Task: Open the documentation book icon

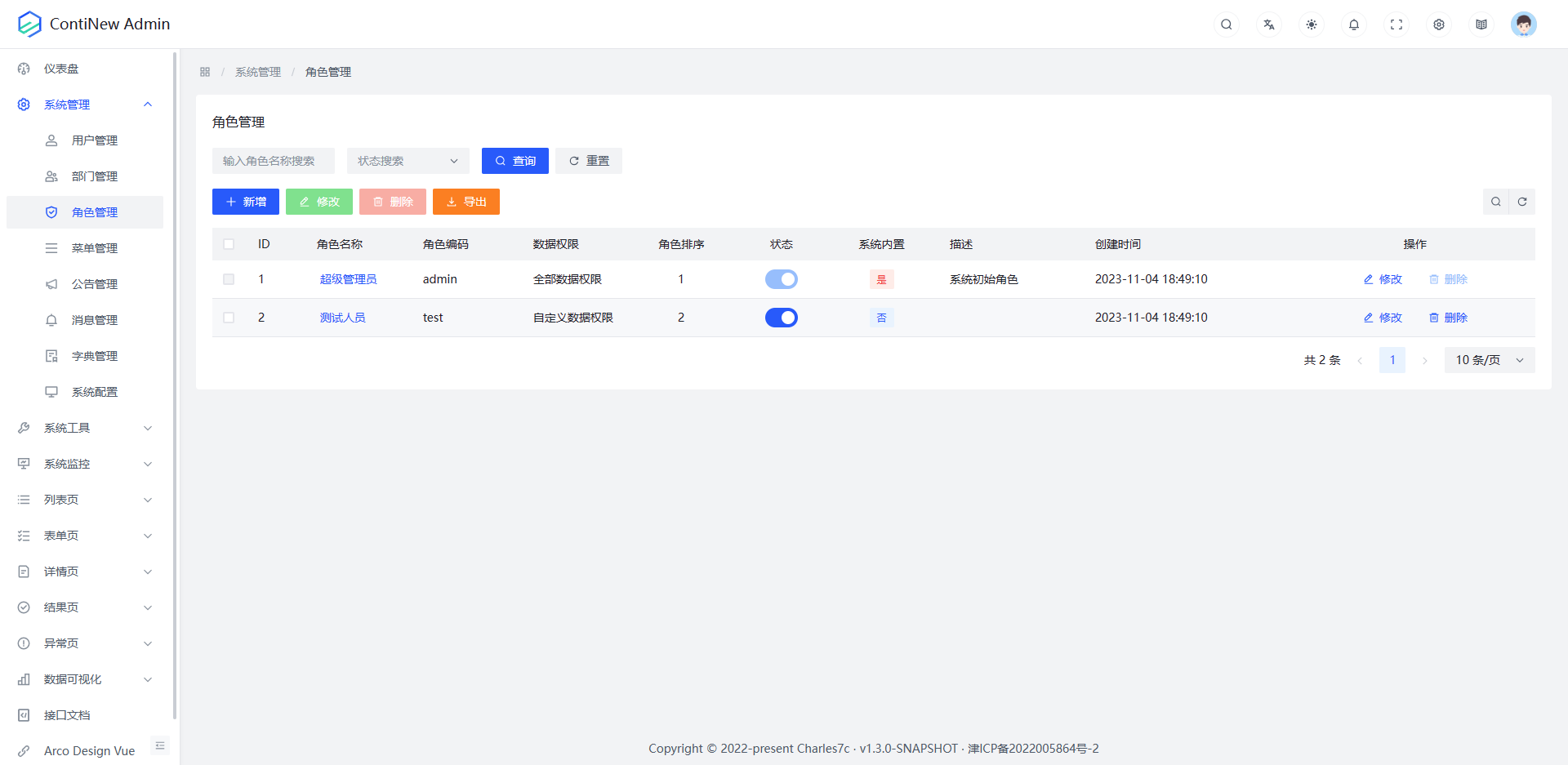Action: (x=1481, y=24)
